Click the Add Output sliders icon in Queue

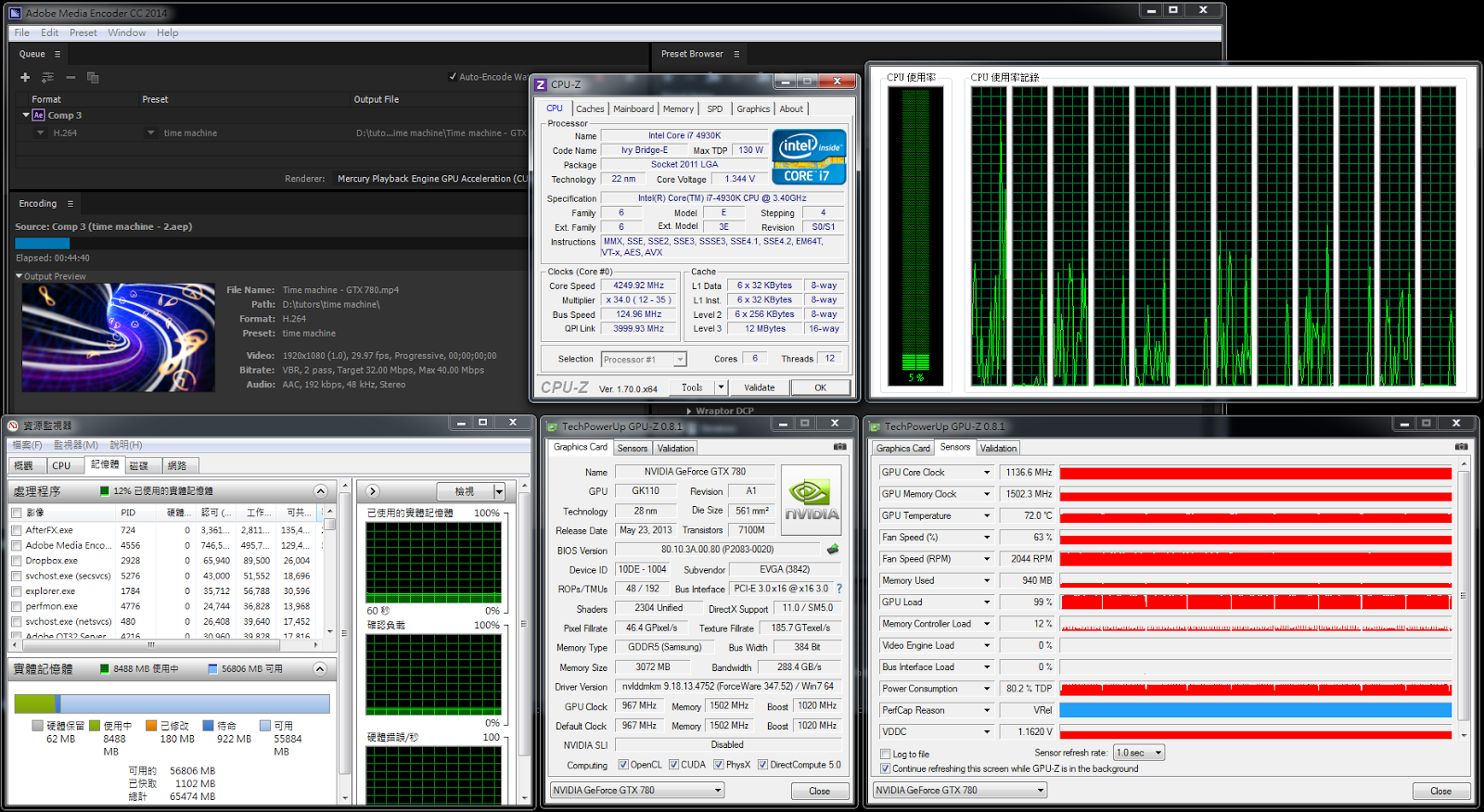(48, 77)
